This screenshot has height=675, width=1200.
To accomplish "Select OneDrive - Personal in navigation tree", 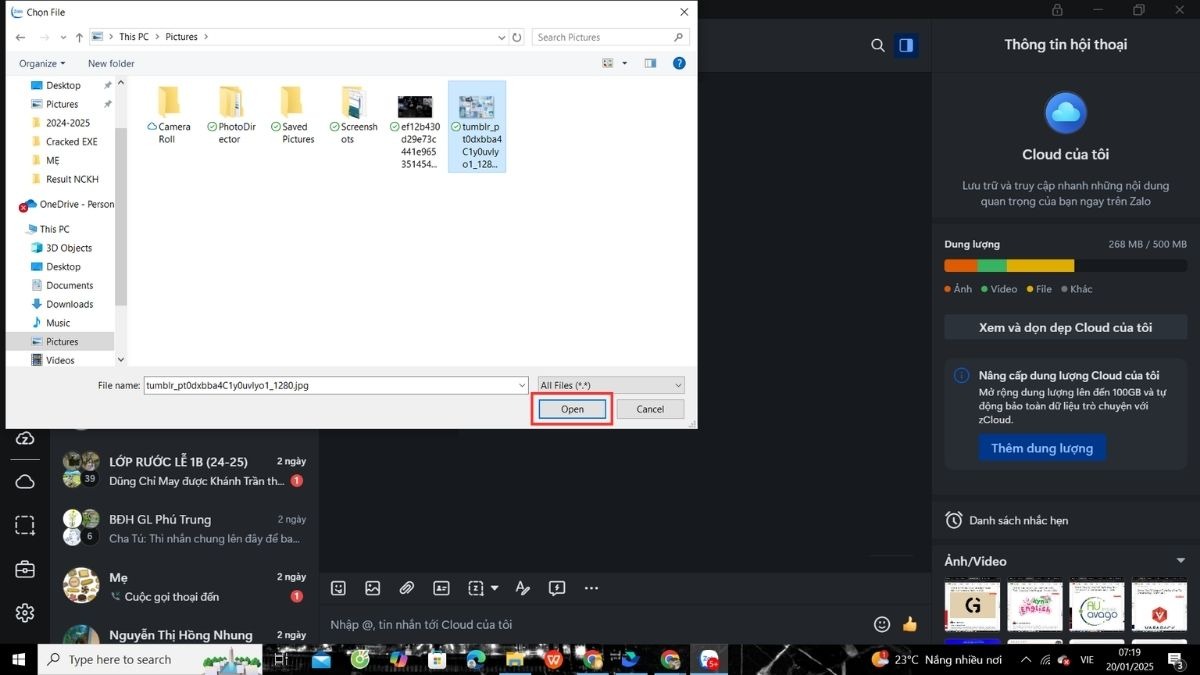I will point(67,204).
